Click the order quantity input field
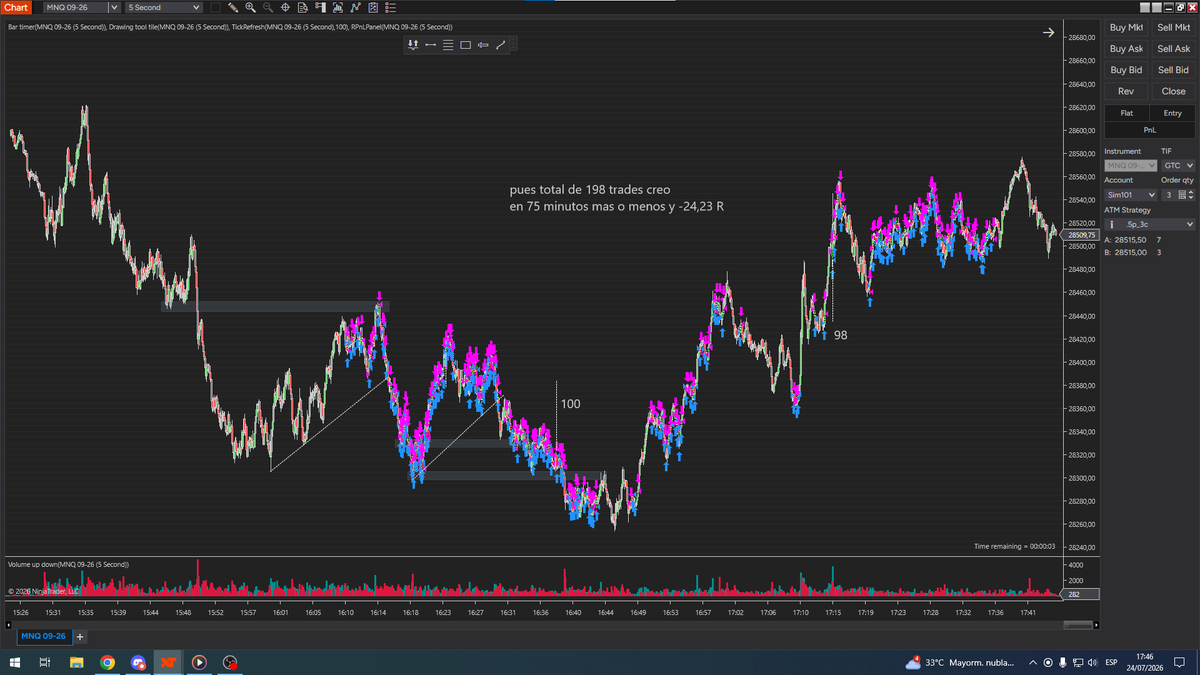This screenshot has height=675, width=1200. pyautogui.click(x=1168, y=195)
